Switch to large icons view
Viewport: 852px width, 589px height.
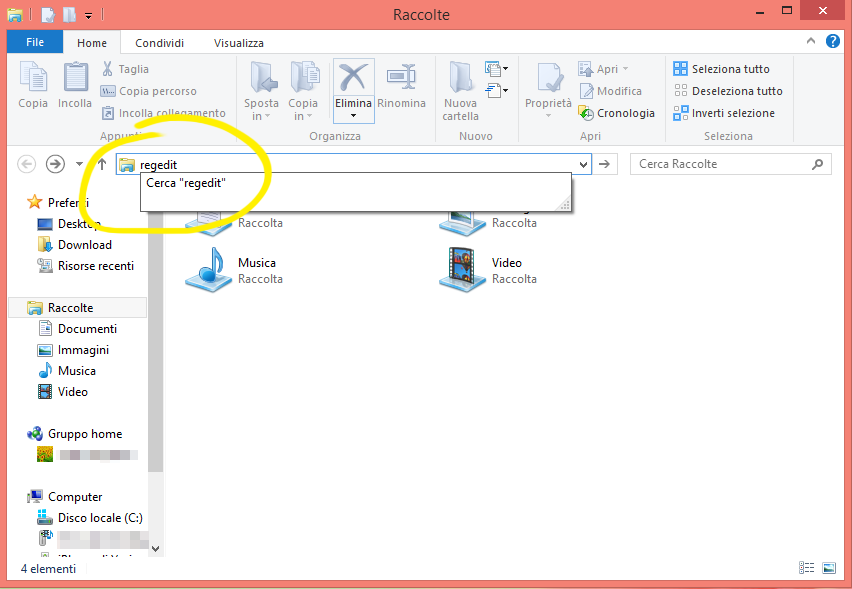(829, 568)
